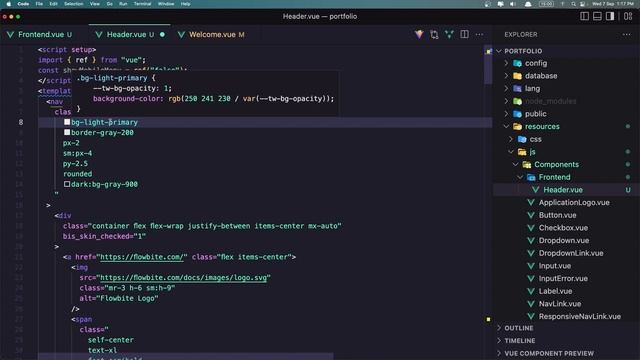Toggle bottom panel layout icon
640x360 pixels.
(x=597, y=16)
